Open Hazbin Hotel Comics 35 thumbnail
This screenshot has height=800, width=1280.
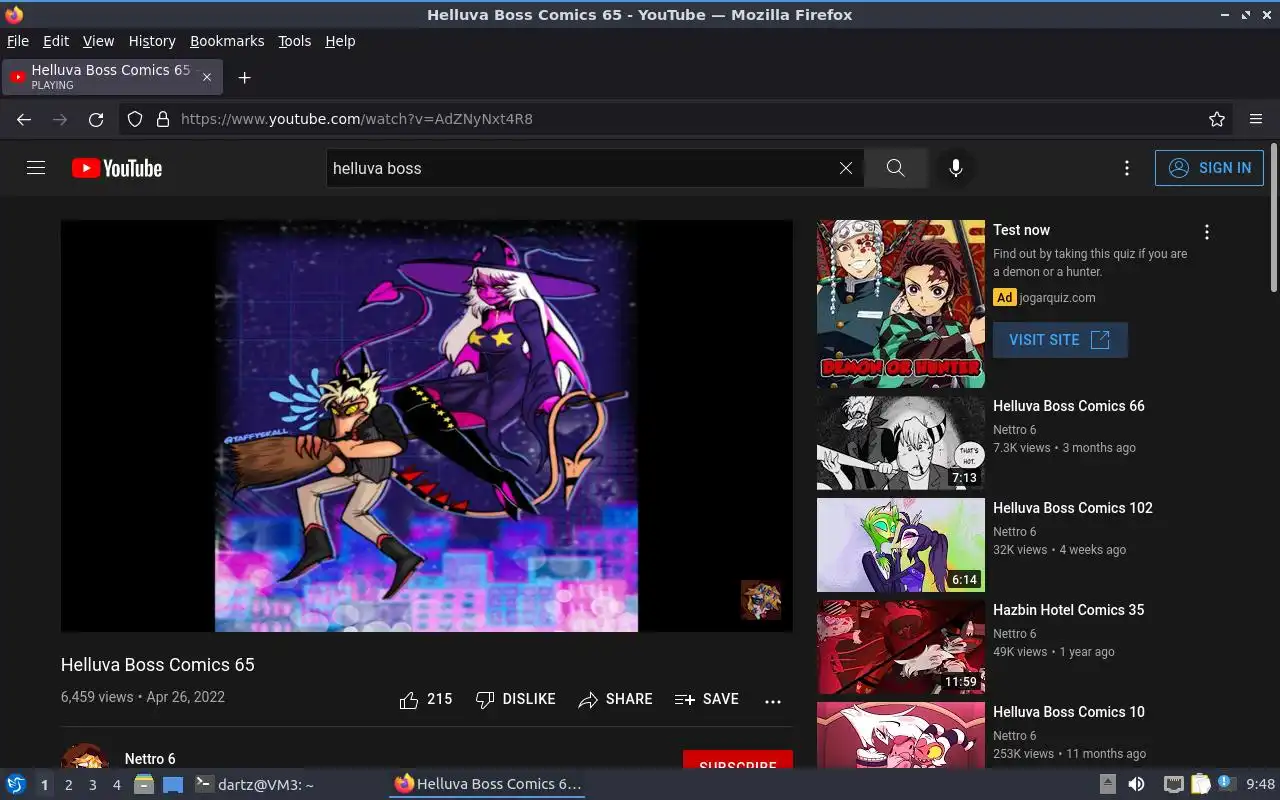[901, 647]
